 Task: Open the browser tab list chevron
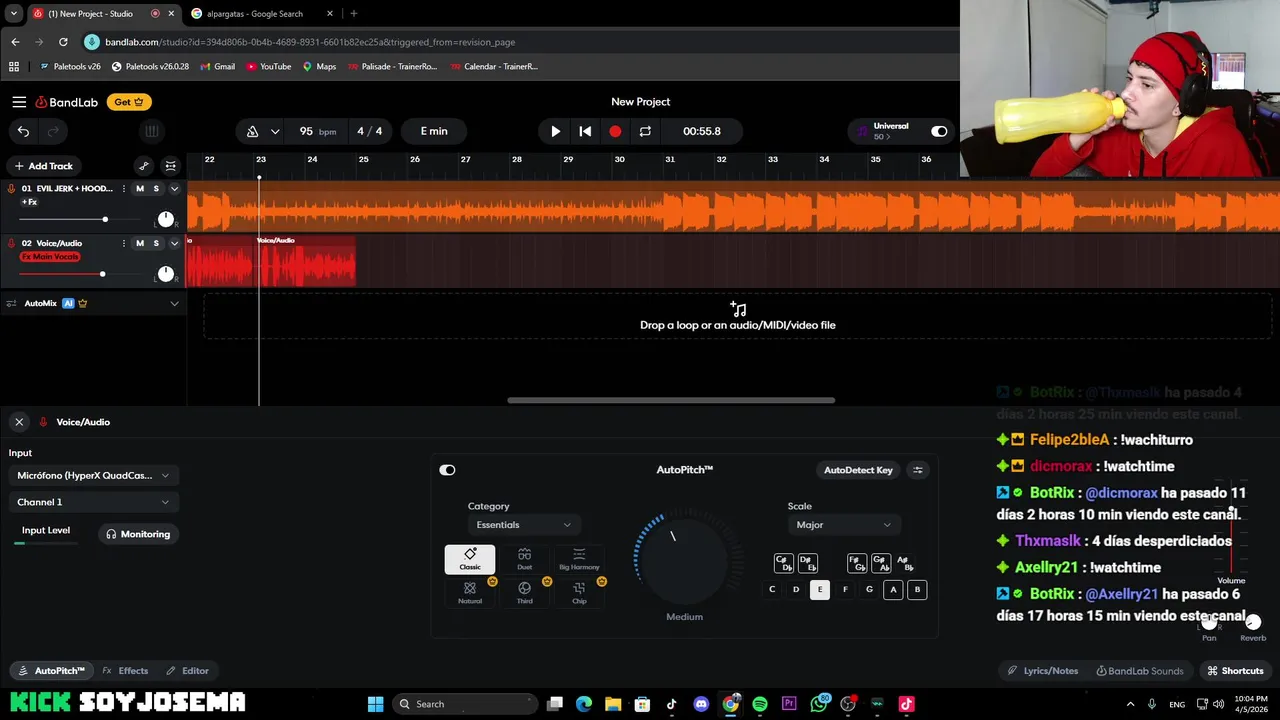click(x=13, y=14)
